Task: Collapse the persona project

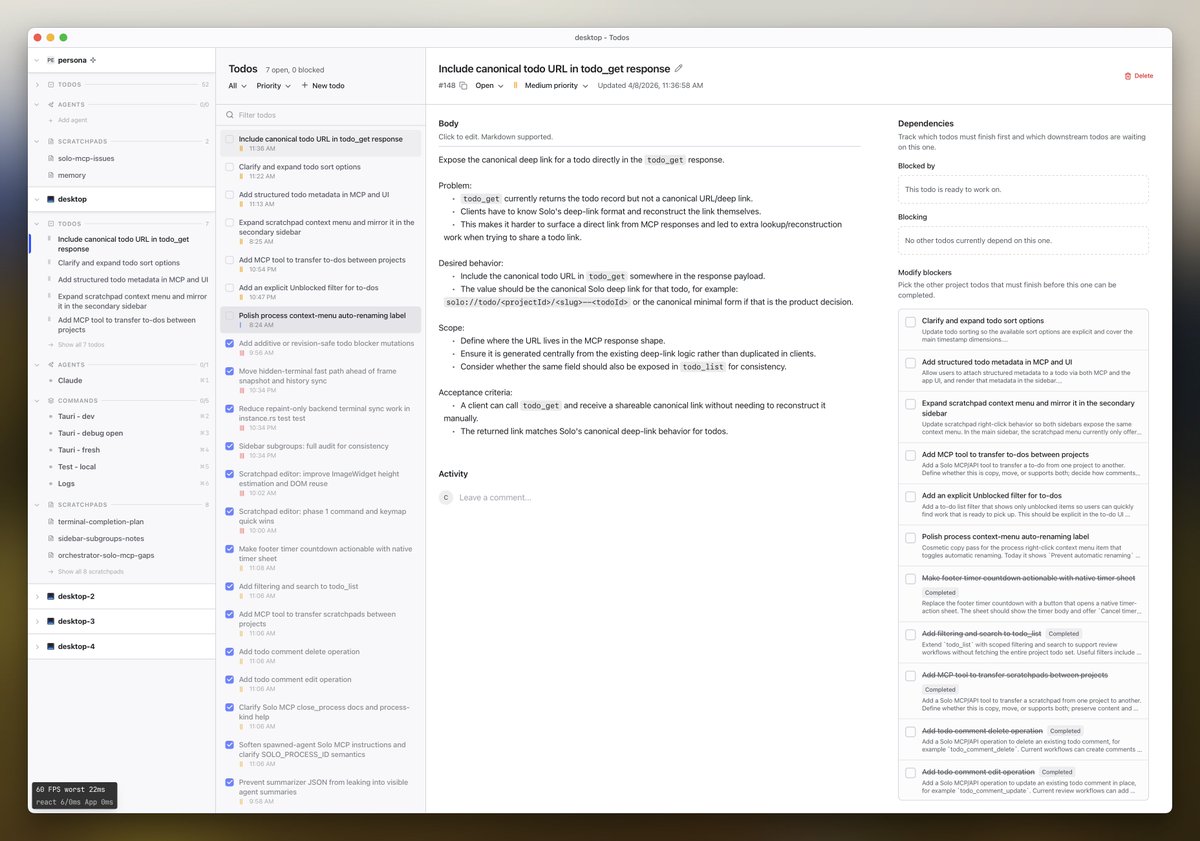Action: [x=37, y=60]
